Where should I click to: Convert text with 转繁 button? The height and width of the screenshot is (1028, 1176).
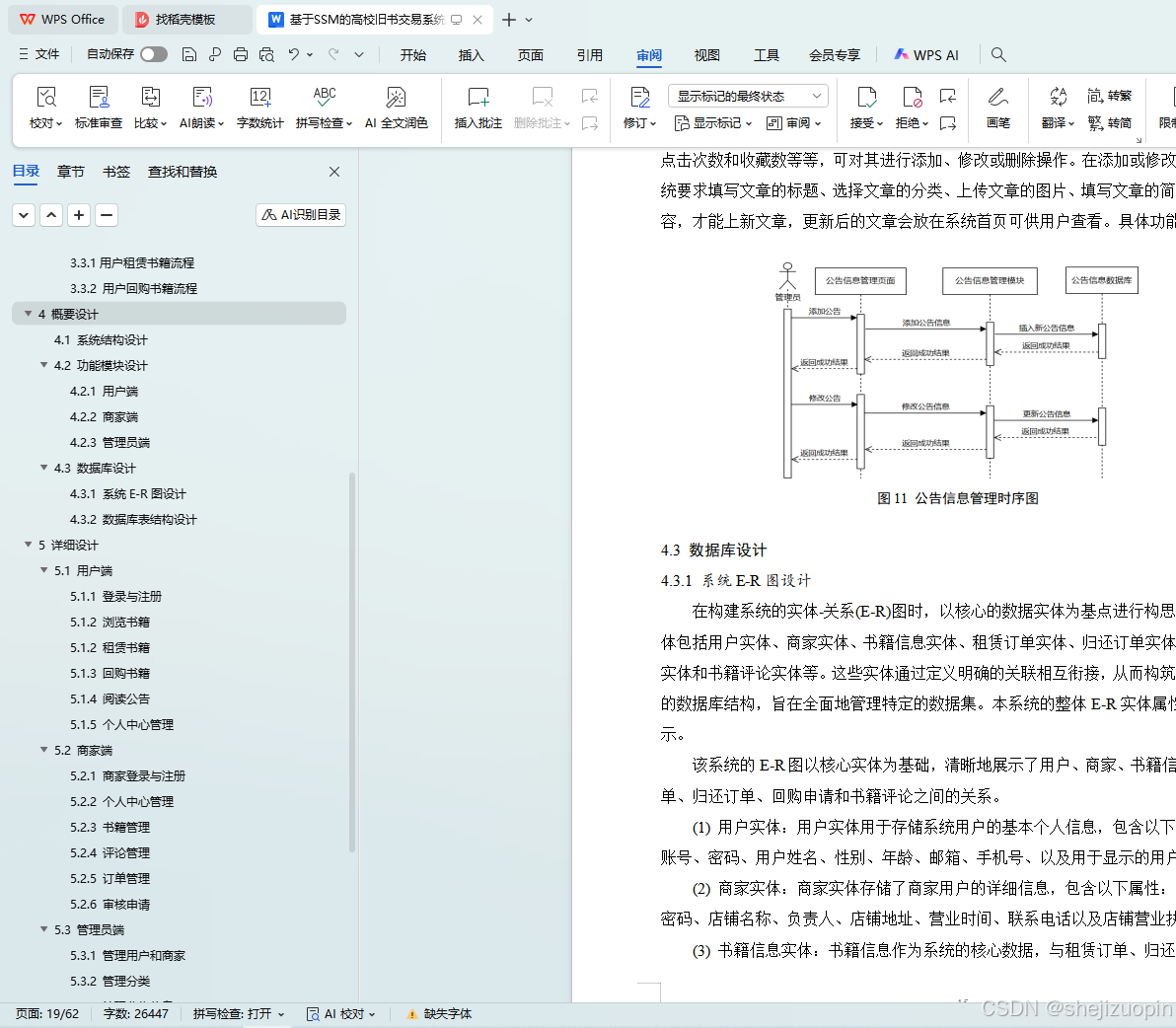coord(1109,96)
